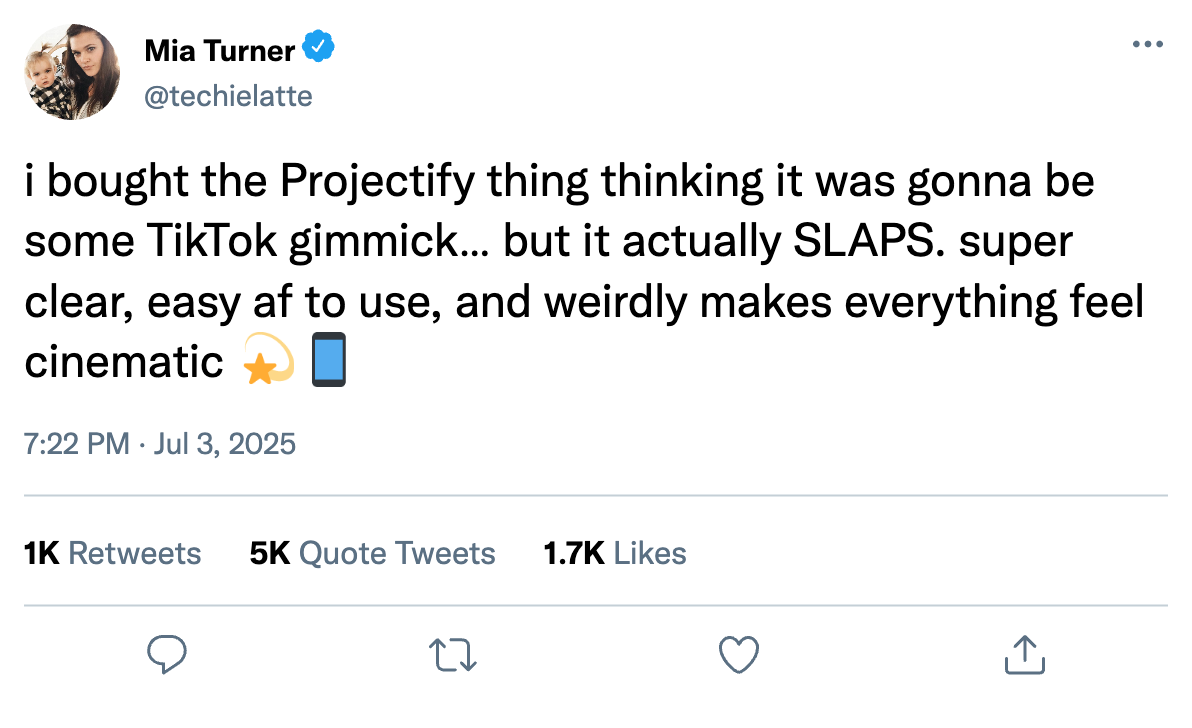Click the 7:22 PM timestamp
Viewport: 1192px width, 728px height.
coord(77,444)
